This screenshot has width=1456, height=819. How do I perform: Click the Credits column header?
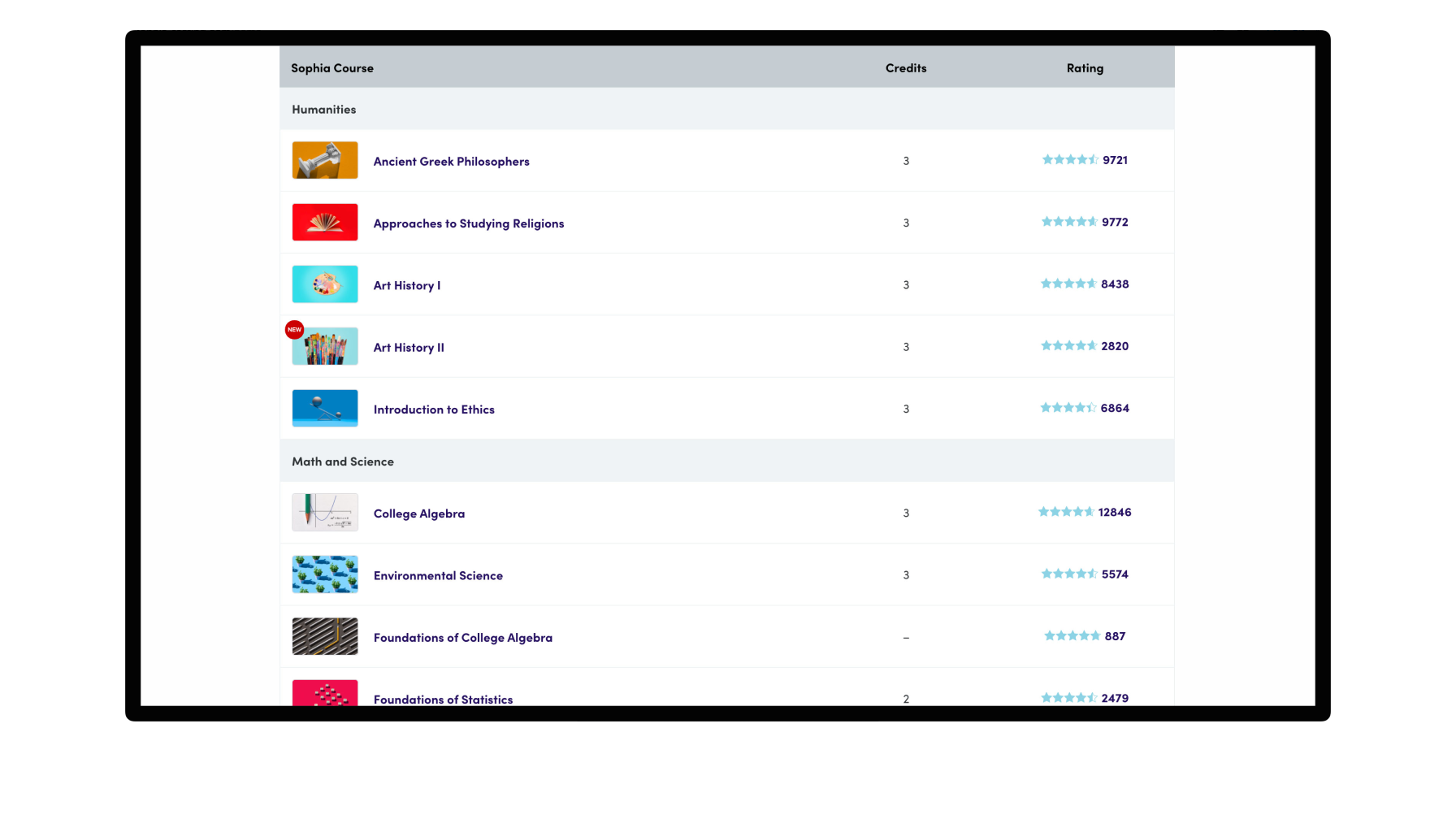[906, 68]
